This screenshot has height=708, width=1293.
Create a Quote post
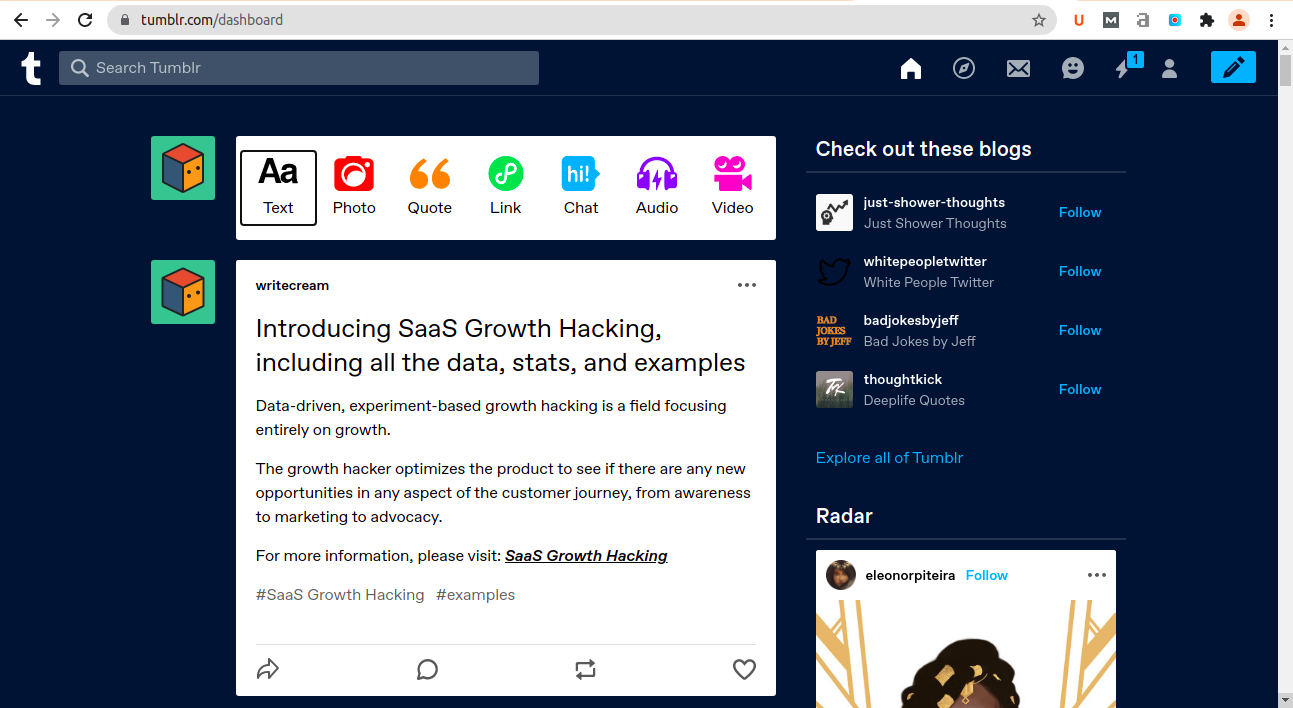coord(430,186)
